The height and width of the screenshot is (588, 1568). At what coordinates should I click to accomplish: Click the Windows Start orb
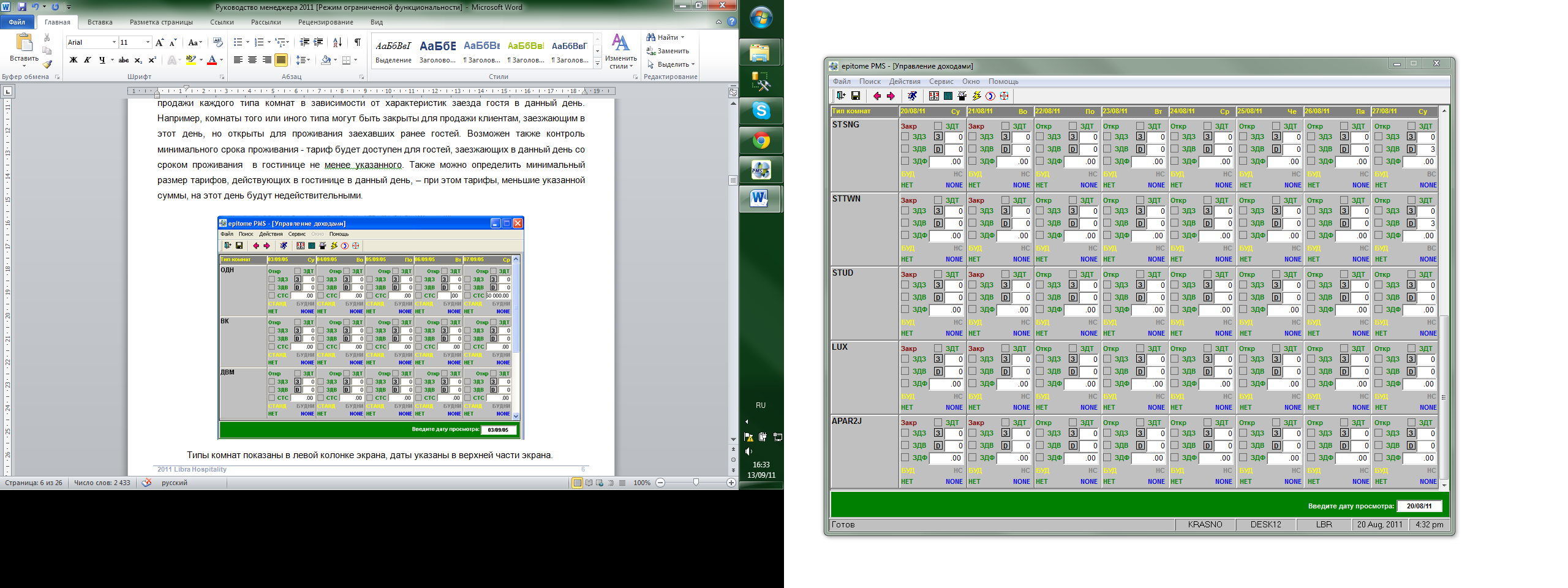point(761,18)
